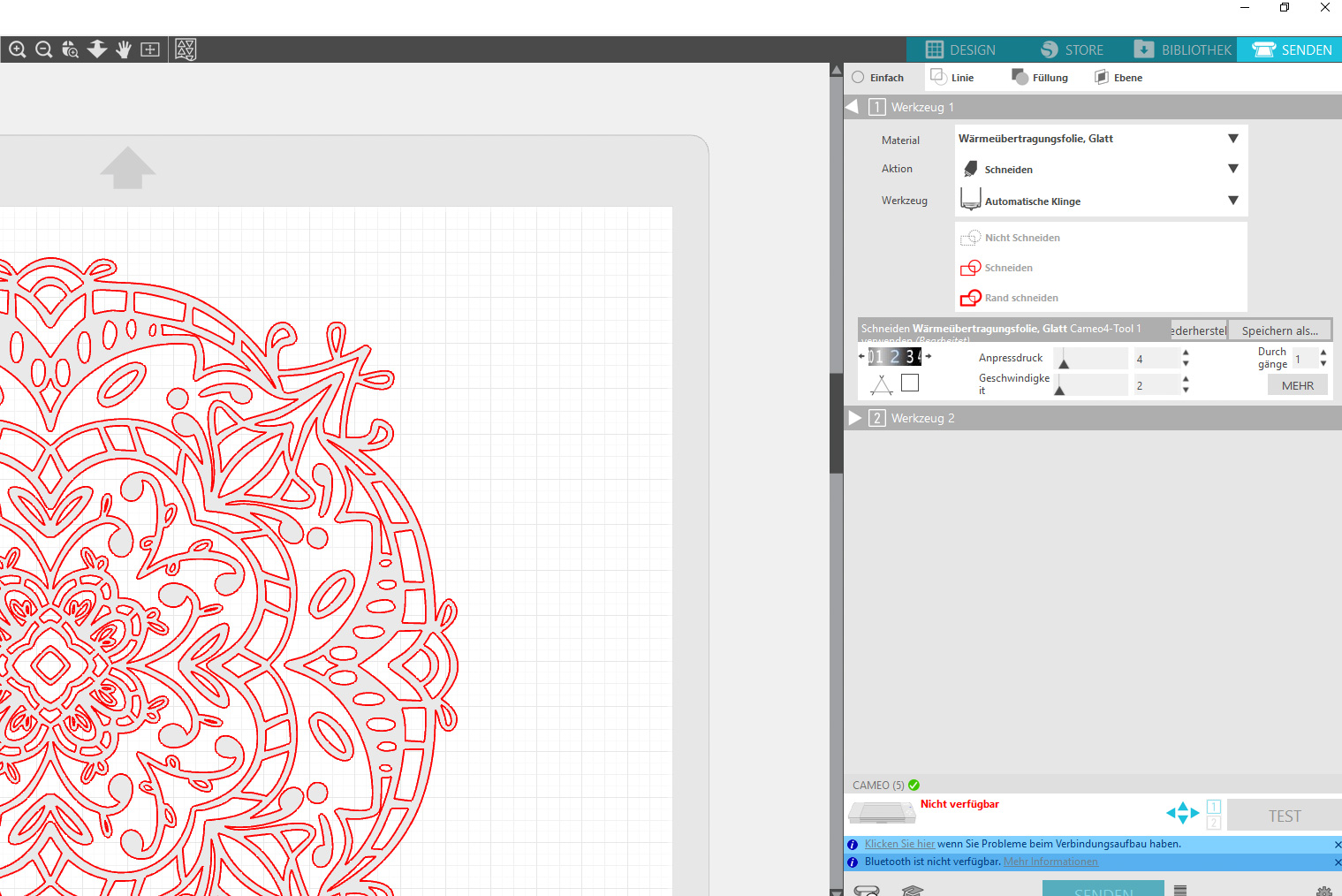Click the Anpressdruck slider track
The height and width of the screenshot is (896, 1342).
[1091, 359]
